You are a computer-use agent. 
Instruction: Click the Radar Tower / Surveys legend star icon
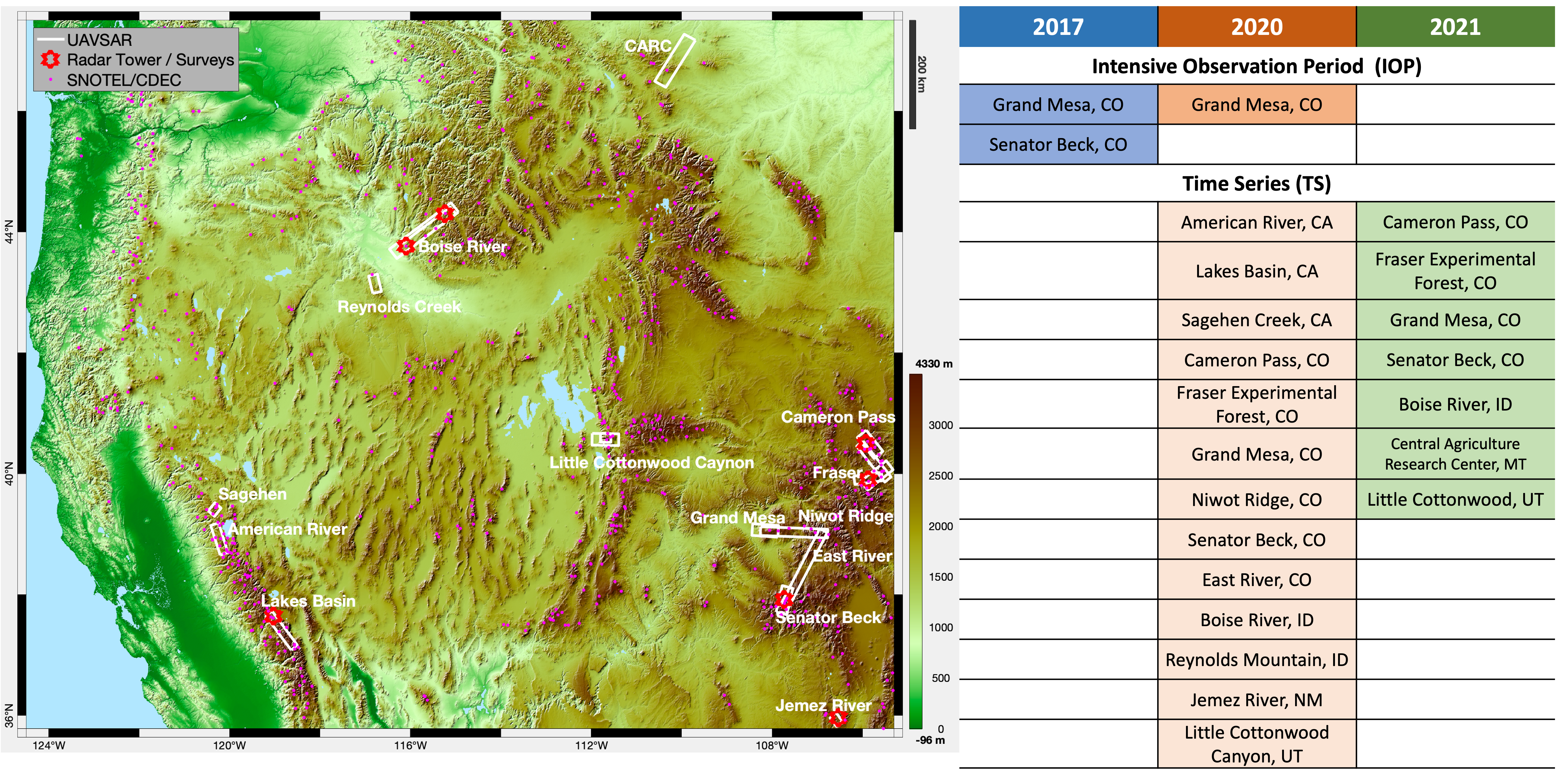click(x=50, y=60)
